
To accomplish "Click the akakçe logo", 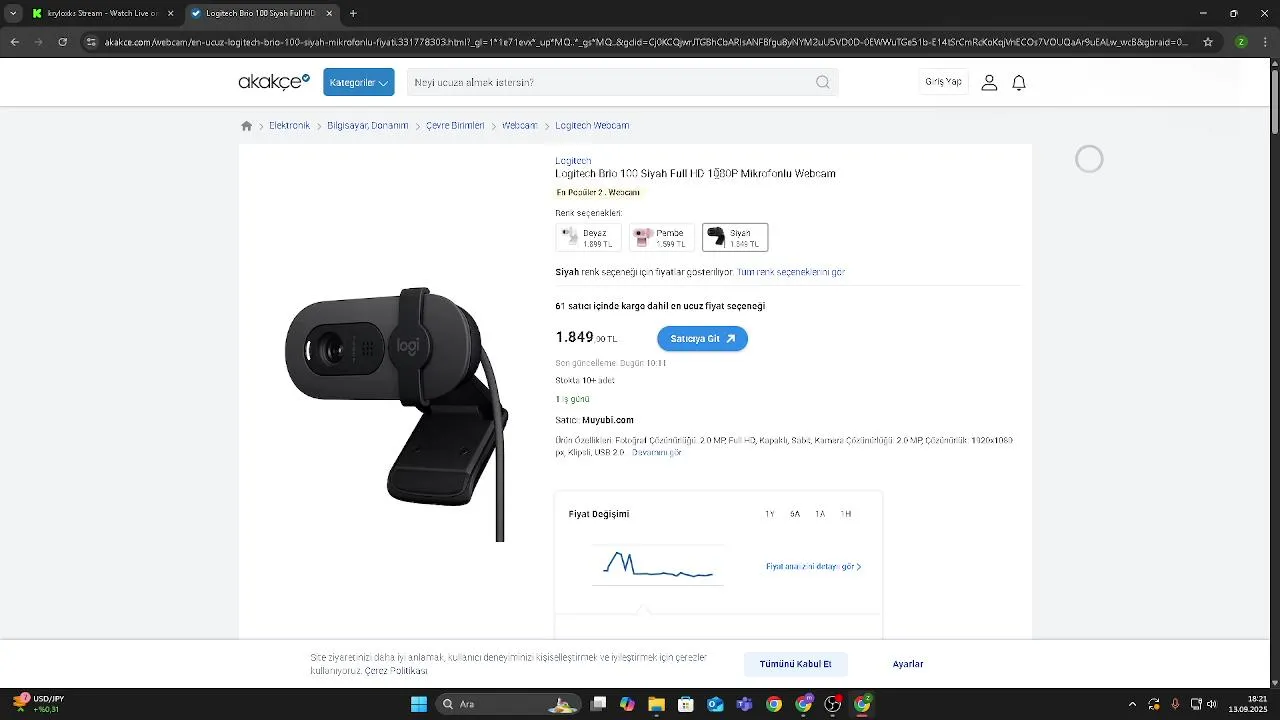I will pos(274,82).
